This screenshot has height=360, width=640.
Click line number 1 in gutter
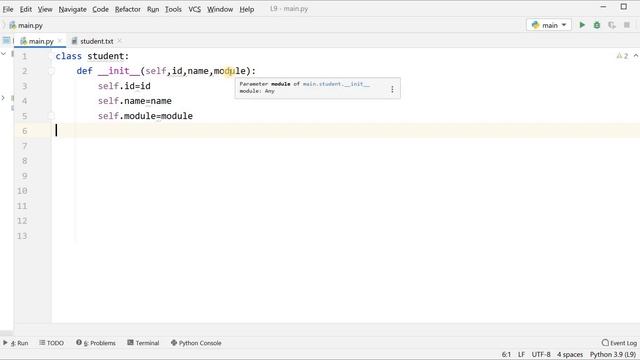24,56
